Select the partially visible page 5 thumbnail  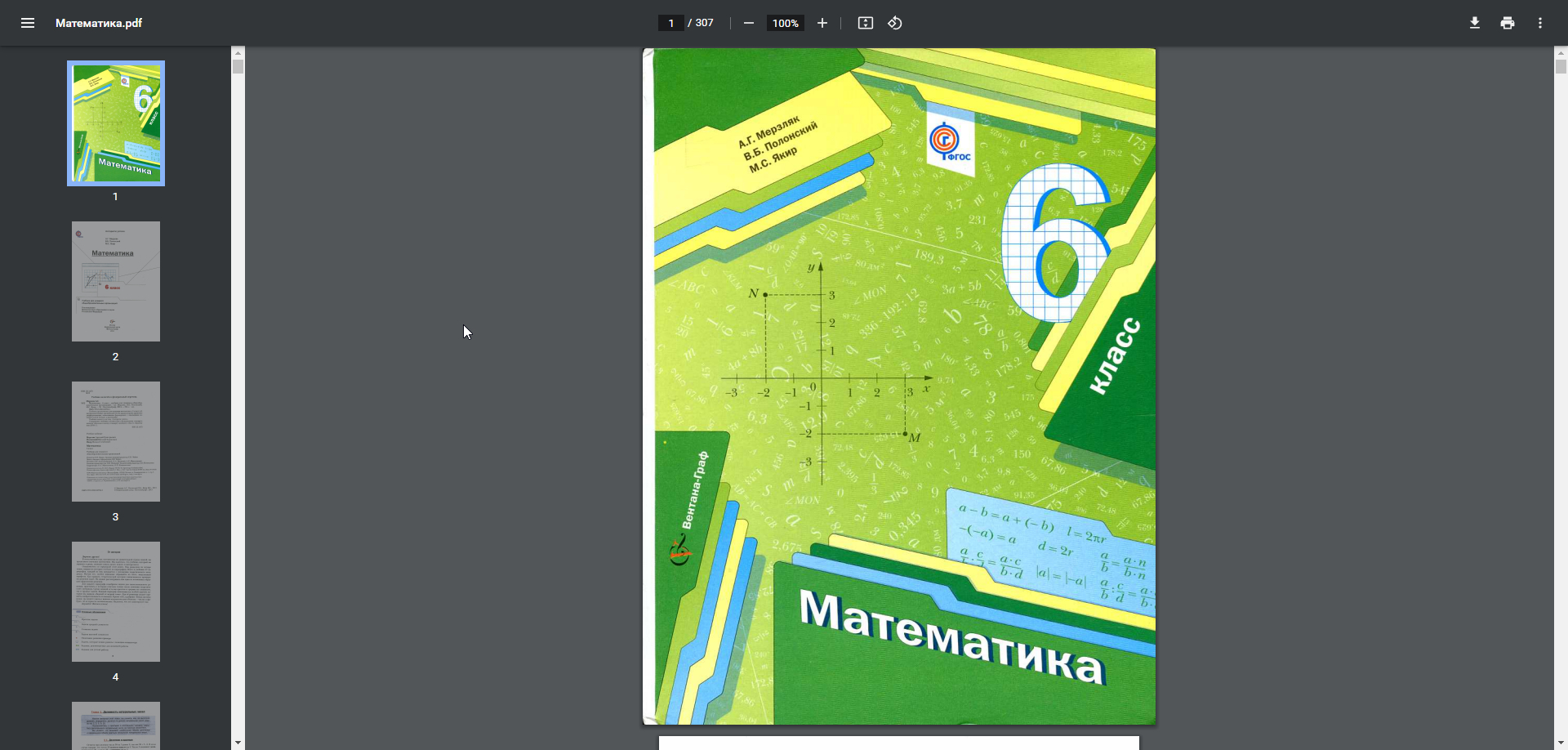point(116,725)
